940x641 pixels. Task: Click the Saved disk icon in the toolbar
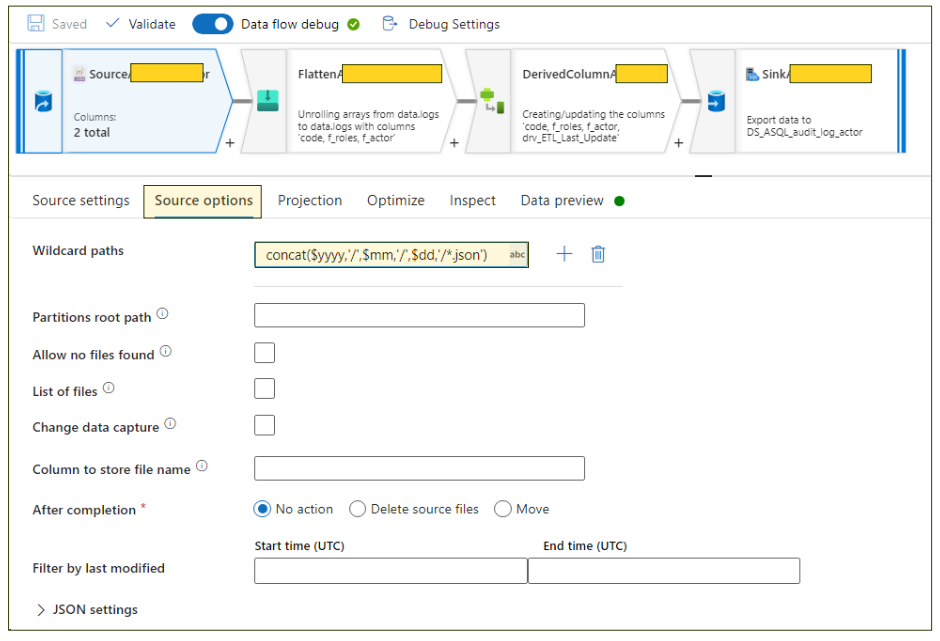coord(39,23)
